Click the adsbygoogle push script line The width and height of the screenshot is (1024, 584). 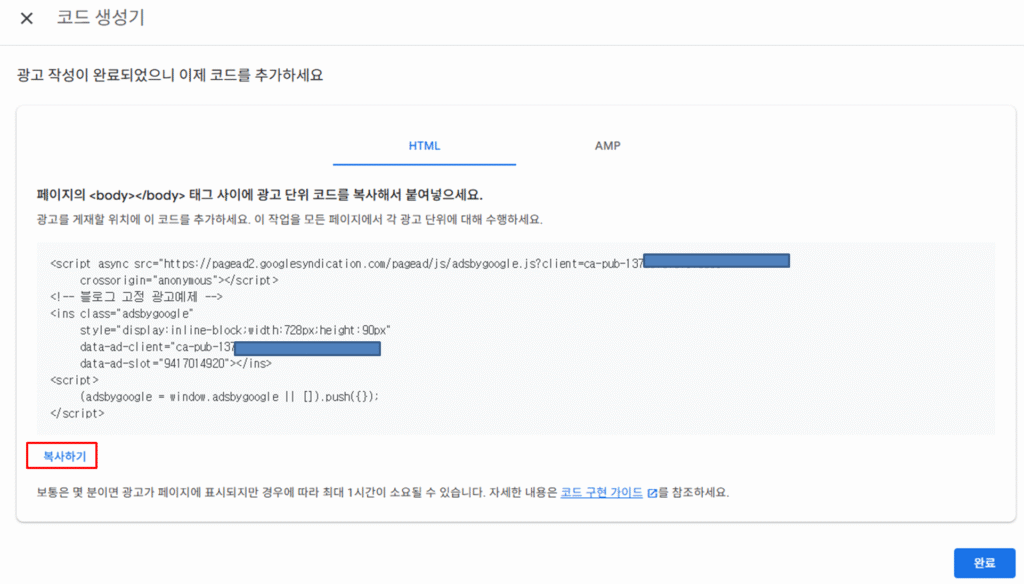tap(229, 397)
